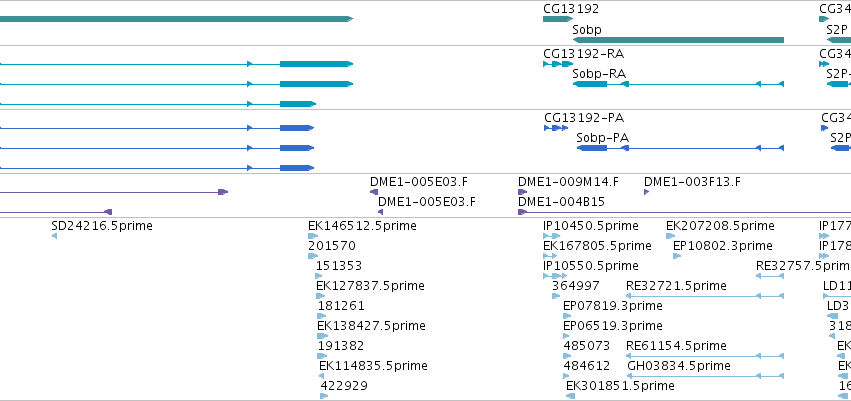Click the CG13192-PA coding sequence label
This screenshot has height=401, width=851.
click(583, 118)
